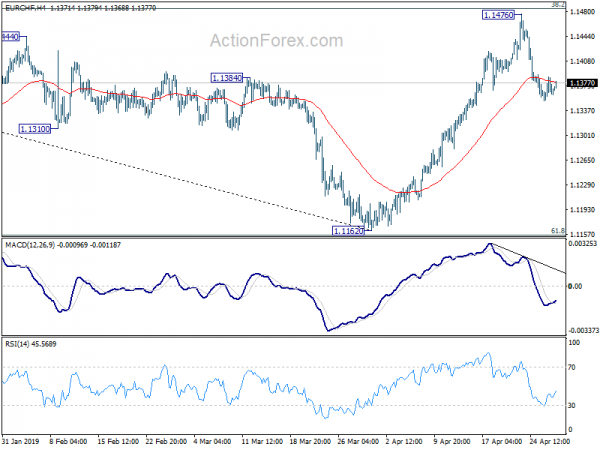Select the 1.13840 price label
Image resolution: width=600 pixels, height=450 pixels.
(227, 78)
